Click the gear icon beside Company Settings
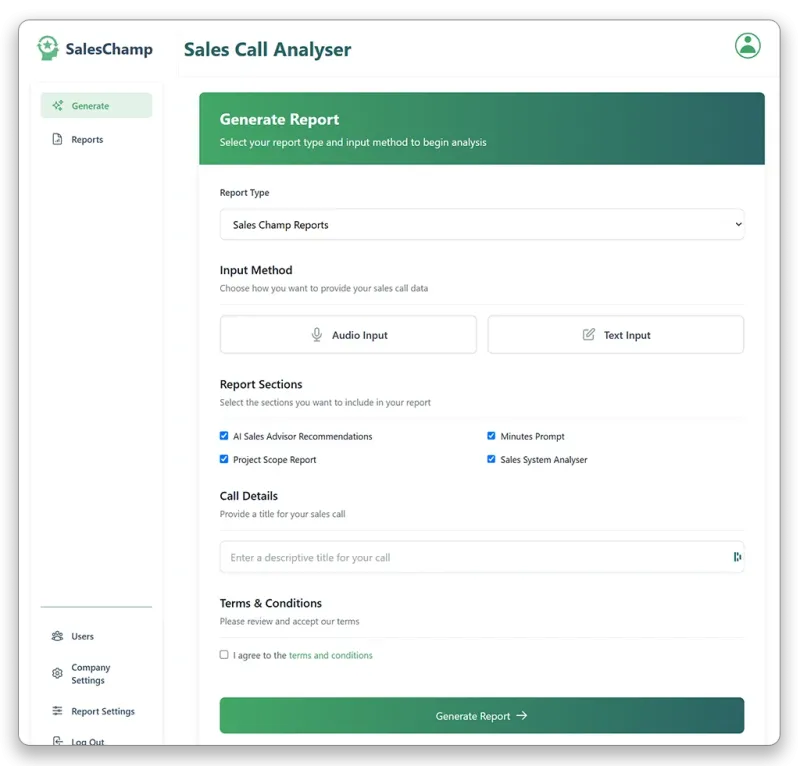800x766 pixels. pos(57,673)
